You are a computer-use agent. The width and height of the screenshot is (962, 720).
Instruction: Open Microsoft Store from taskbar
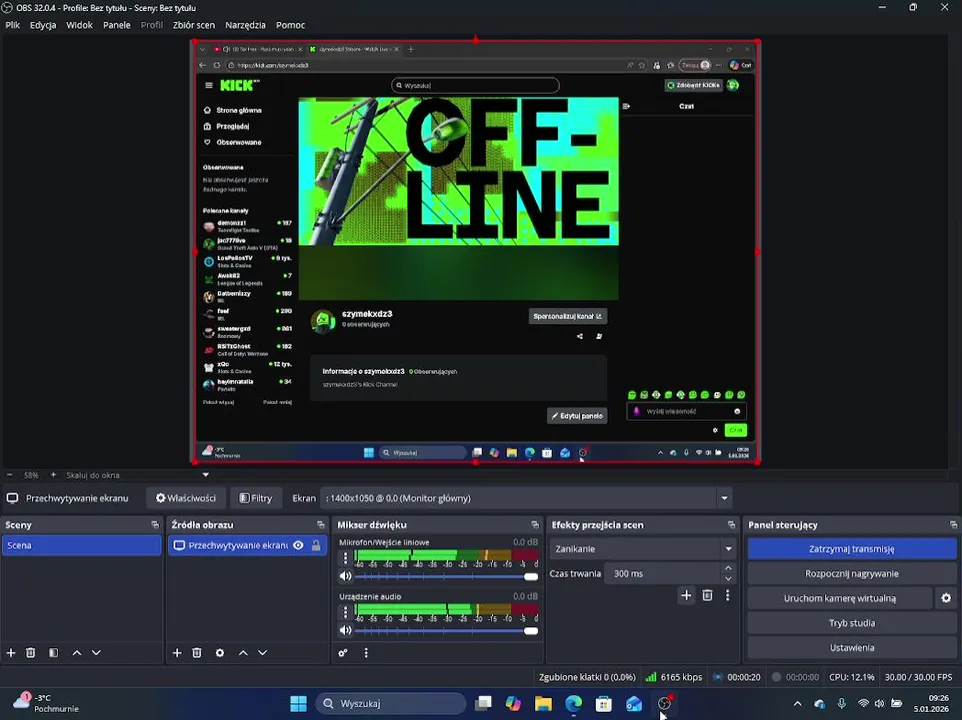coord(604,703)
